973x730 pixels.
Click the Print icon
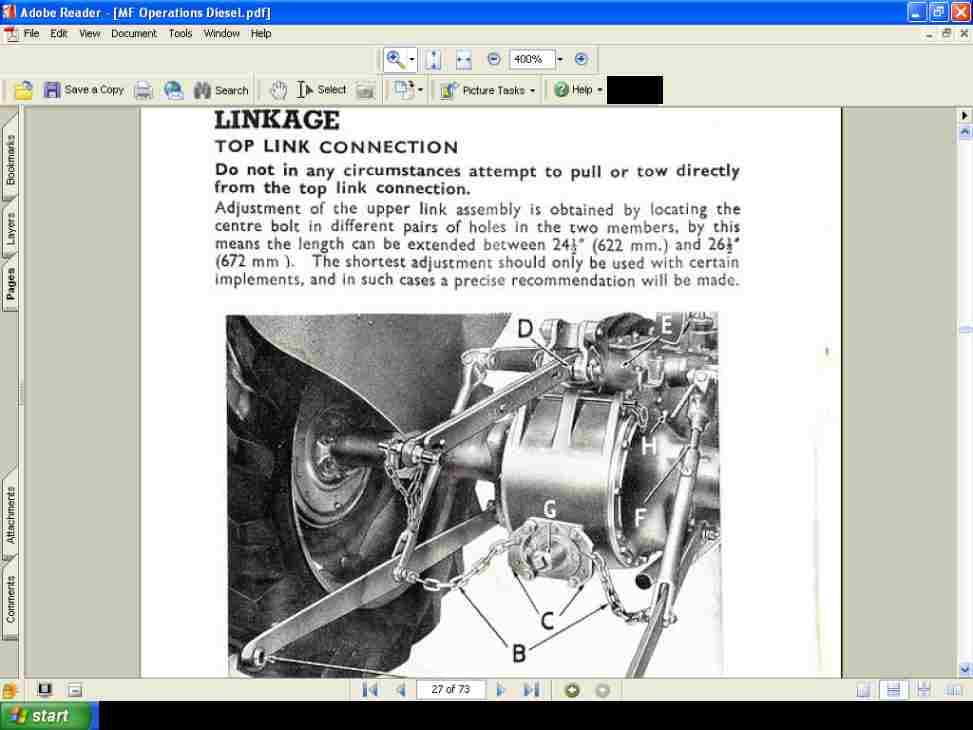pyautogui.click(x=142, y=89)
